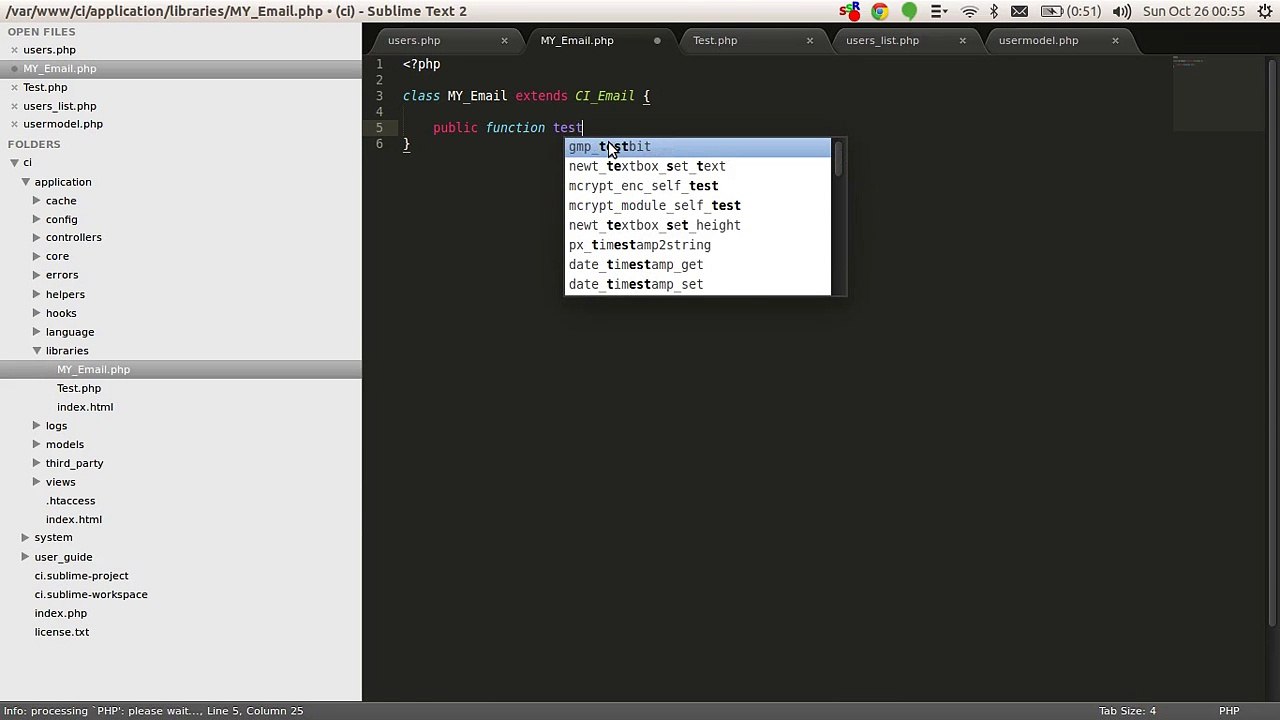This screenshot has height=720, width=1280.
Task: Choose mcrypt_module_self_test suggestion
Action: tap(698, 206)
